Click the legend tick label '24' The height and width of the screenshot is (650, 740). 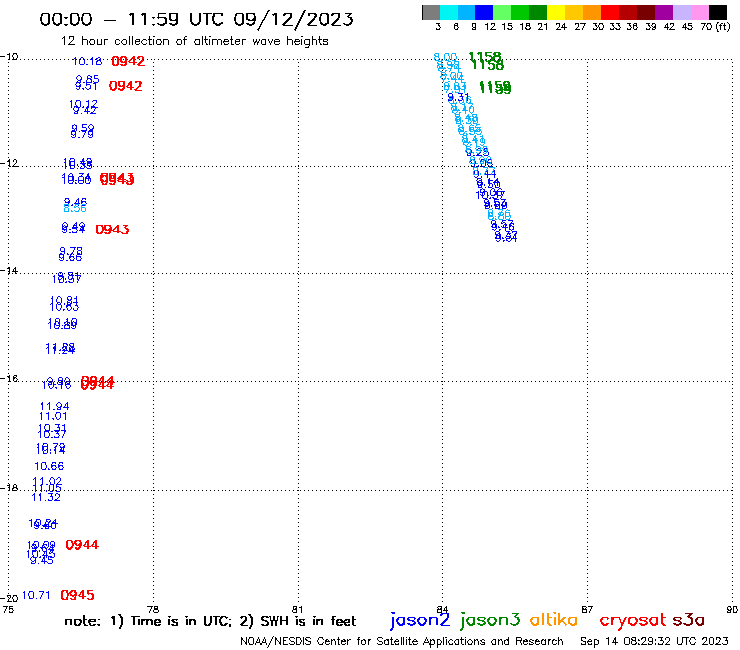[561, 26]
